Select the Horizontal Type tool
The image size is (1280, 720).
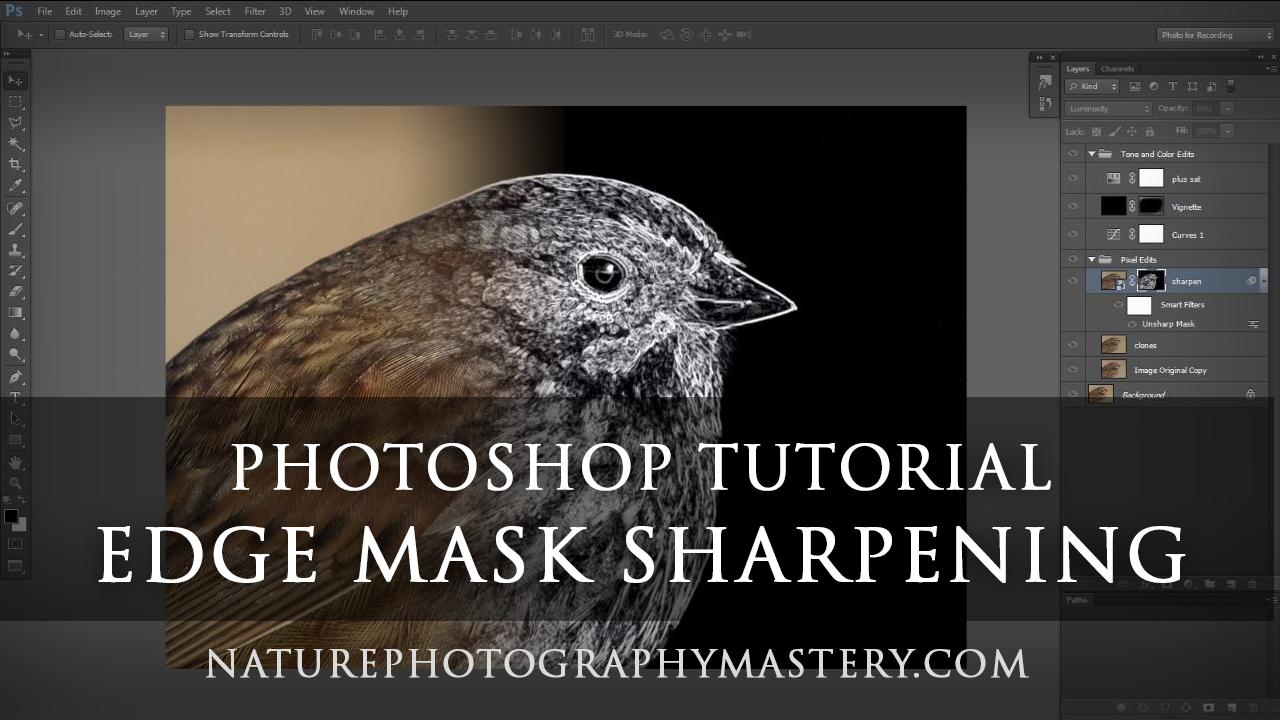(14, 398)
